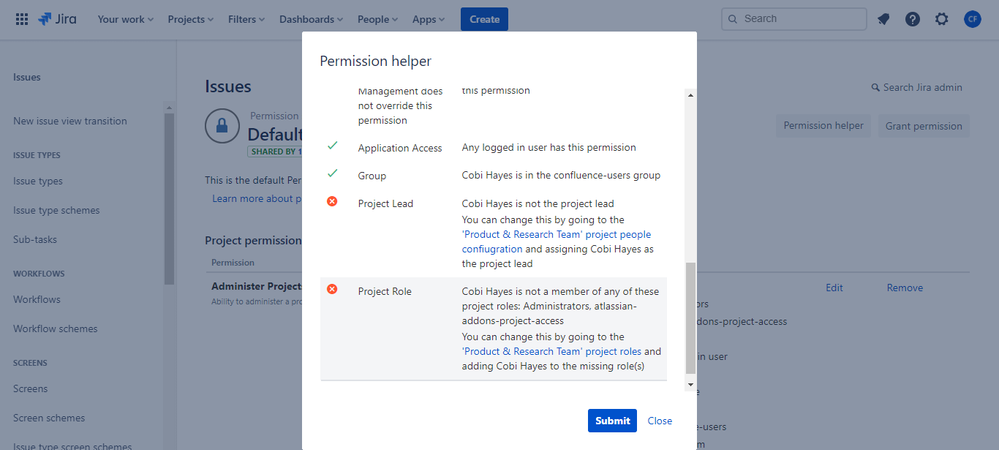Submit the Permission helper dialog
Image resolution: width=999 pixels, height=450 pixels.
coord(612,421)
